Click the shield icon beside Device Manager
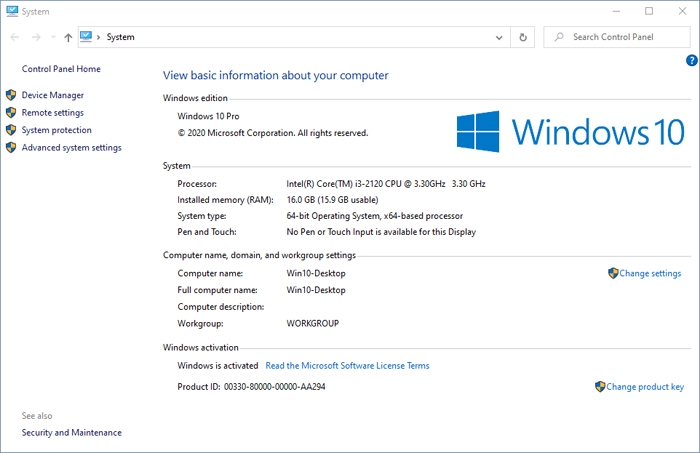The image size is (700, 453). pyautogui.click(x=11, y=95)
